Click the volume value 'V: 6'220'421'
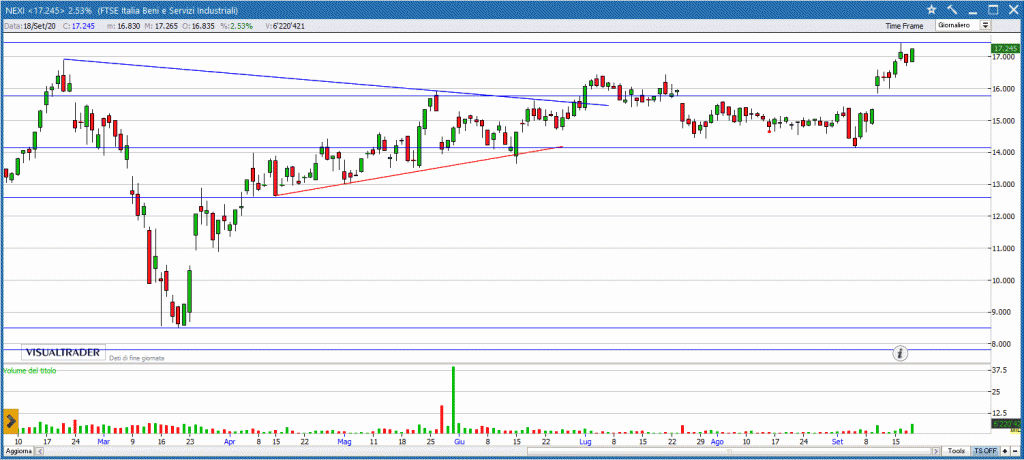 (284, 26)
